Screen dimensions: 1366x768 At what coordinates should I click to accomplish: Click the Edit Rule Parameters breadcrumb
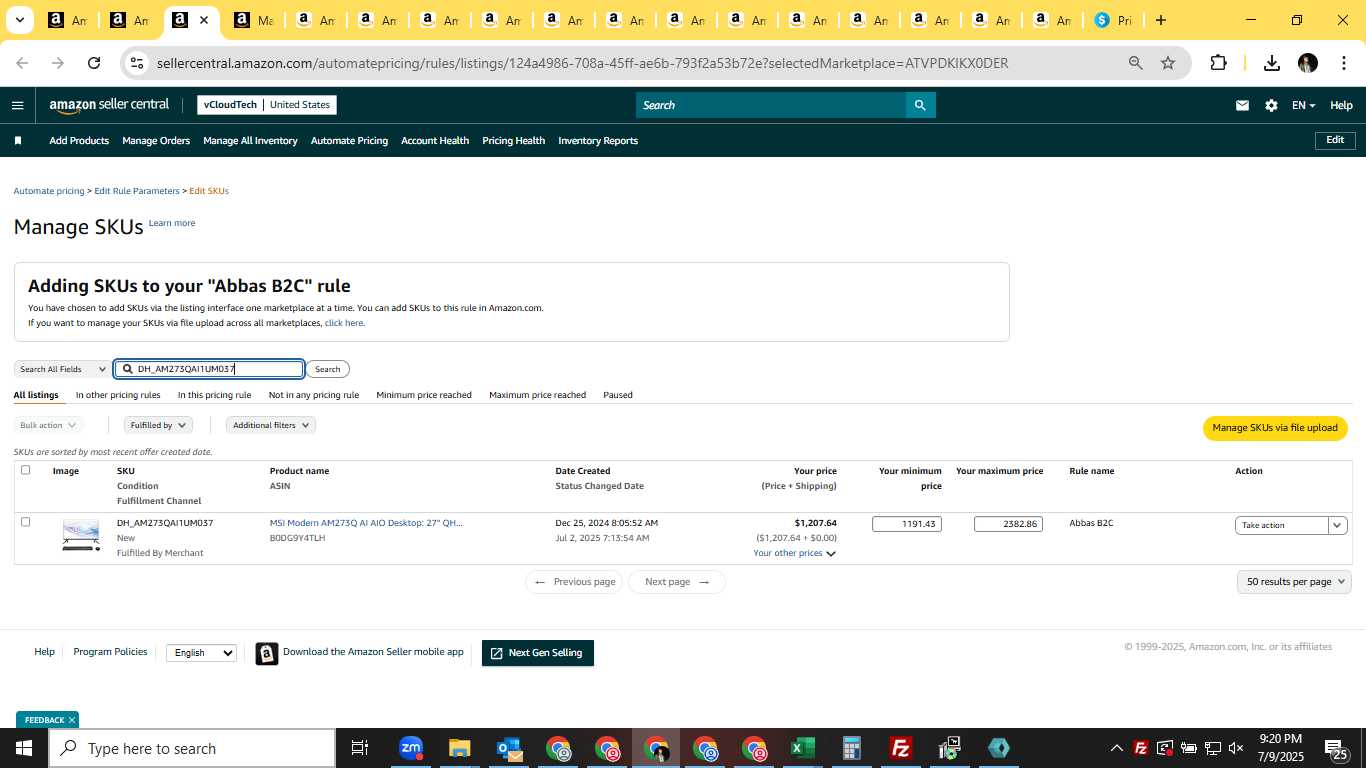[137, 191]
